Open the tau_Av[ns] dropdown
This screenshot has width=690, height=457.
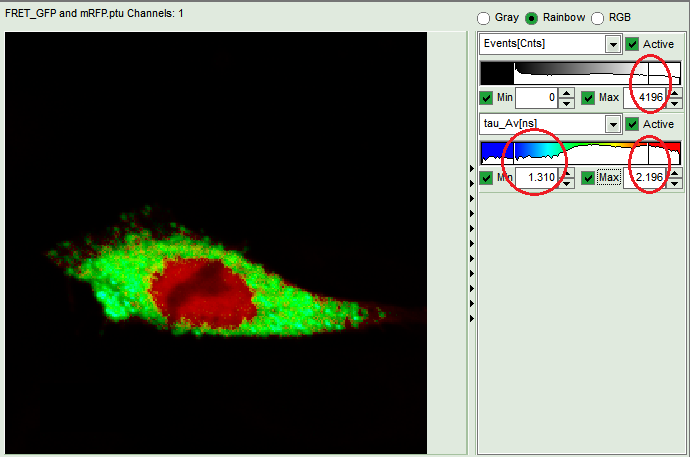point(612,124)
